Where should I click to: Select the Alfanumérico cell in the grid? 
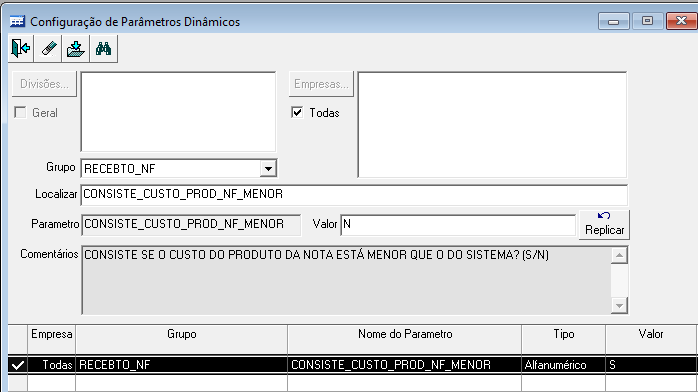(564, 365)
